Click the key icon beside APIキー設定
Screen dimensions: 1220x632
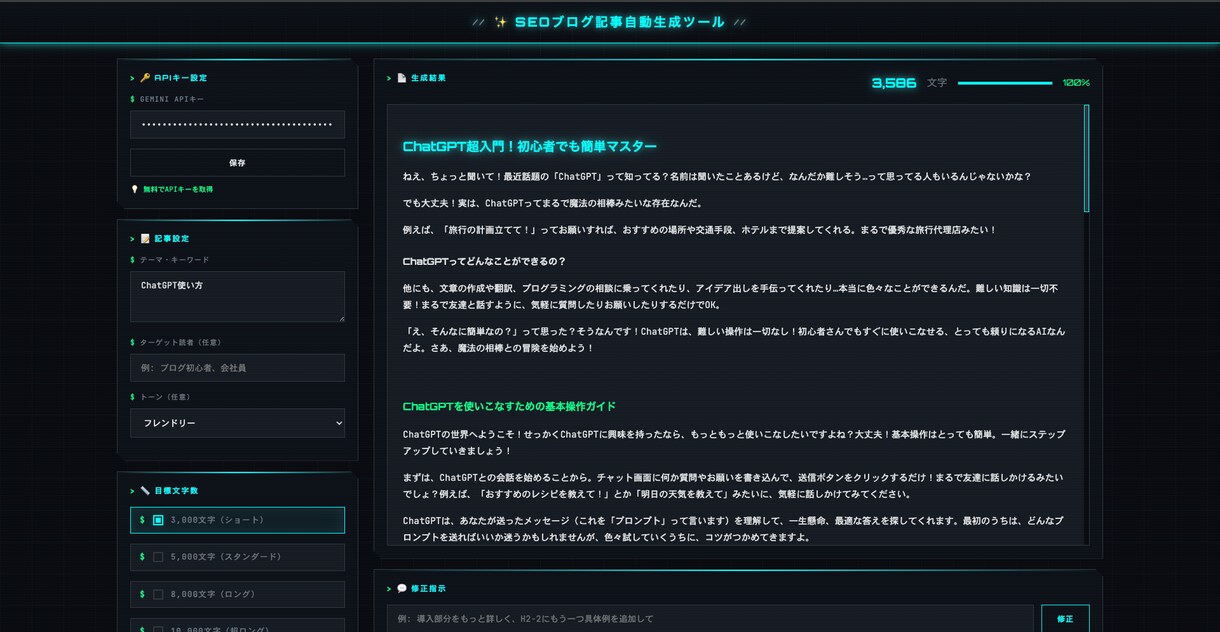tap(145, 78)
